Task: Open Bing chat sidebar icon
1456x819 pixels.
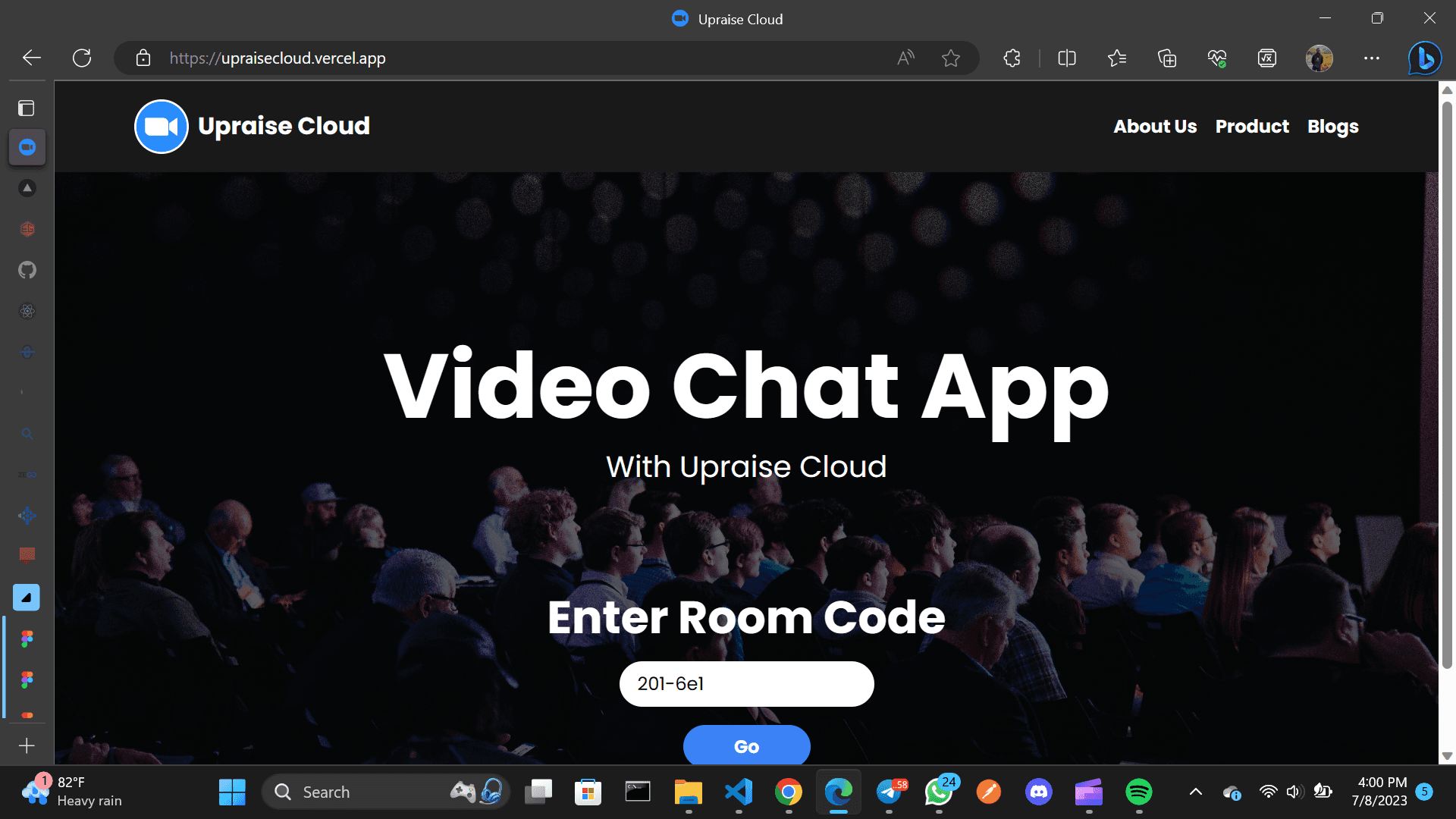Action: [x=1424, y=58]
